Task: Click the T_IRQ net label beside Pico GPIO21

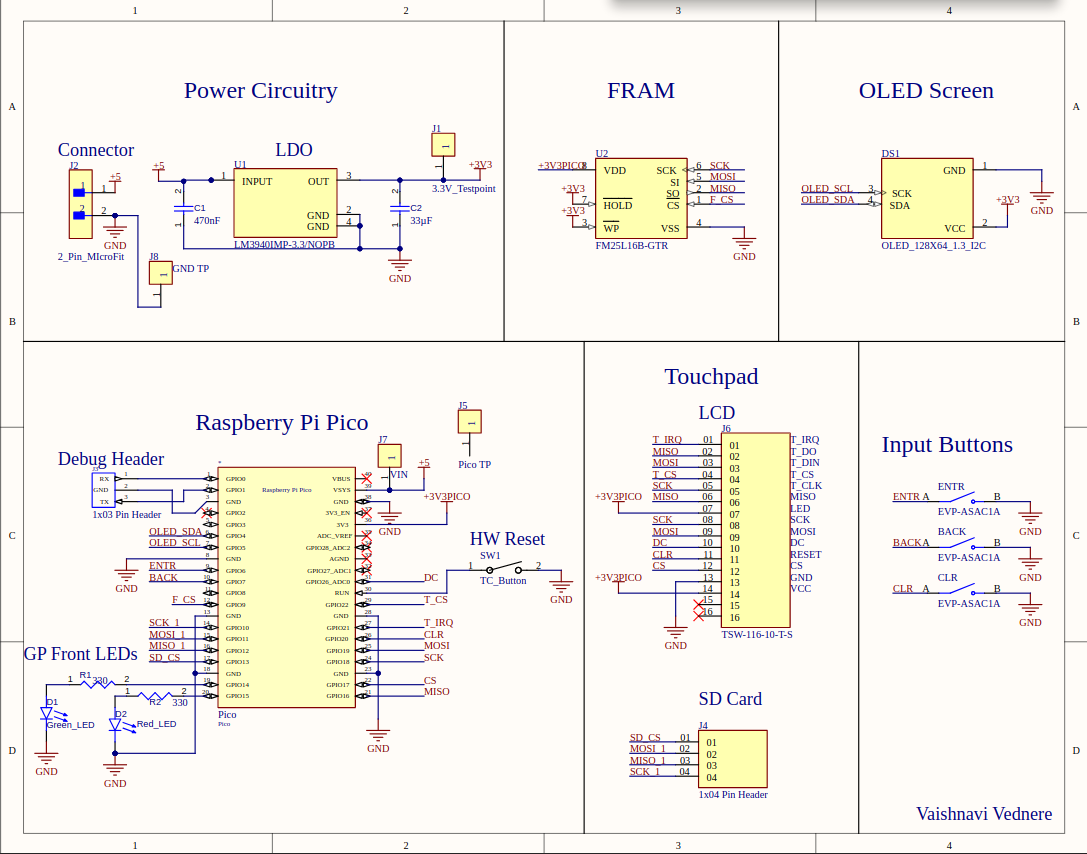Action: click(438, 622)
